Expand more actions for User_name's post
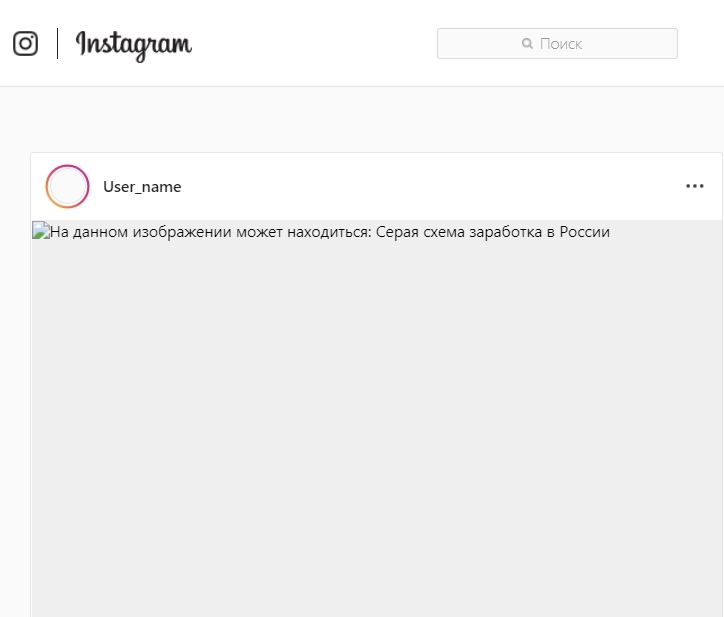Viewport: 724px width, 617px height. point(694,186)
